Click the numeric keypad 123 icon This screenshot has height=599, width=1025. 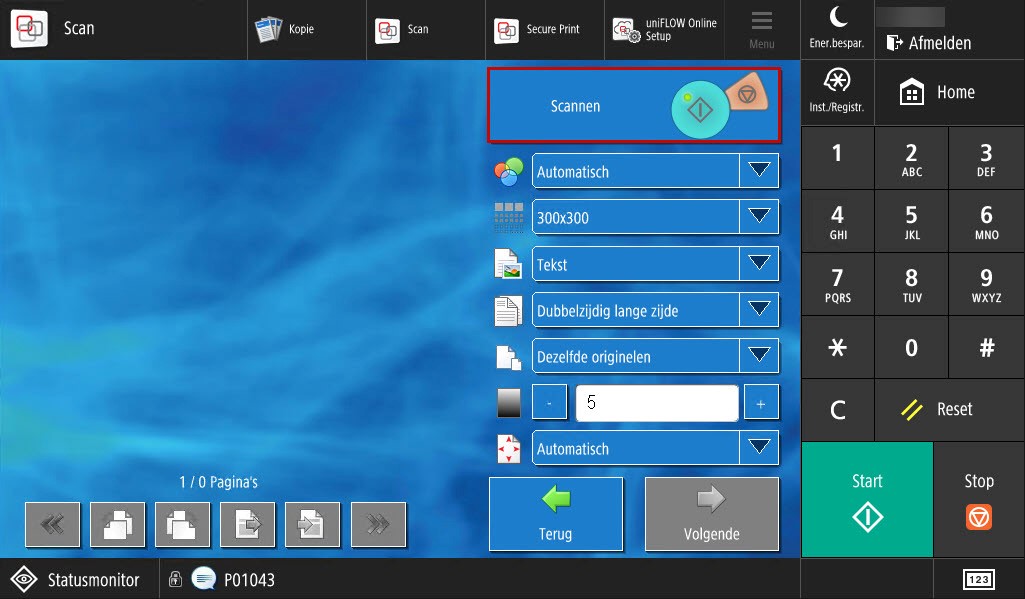[x=978, y=579]
